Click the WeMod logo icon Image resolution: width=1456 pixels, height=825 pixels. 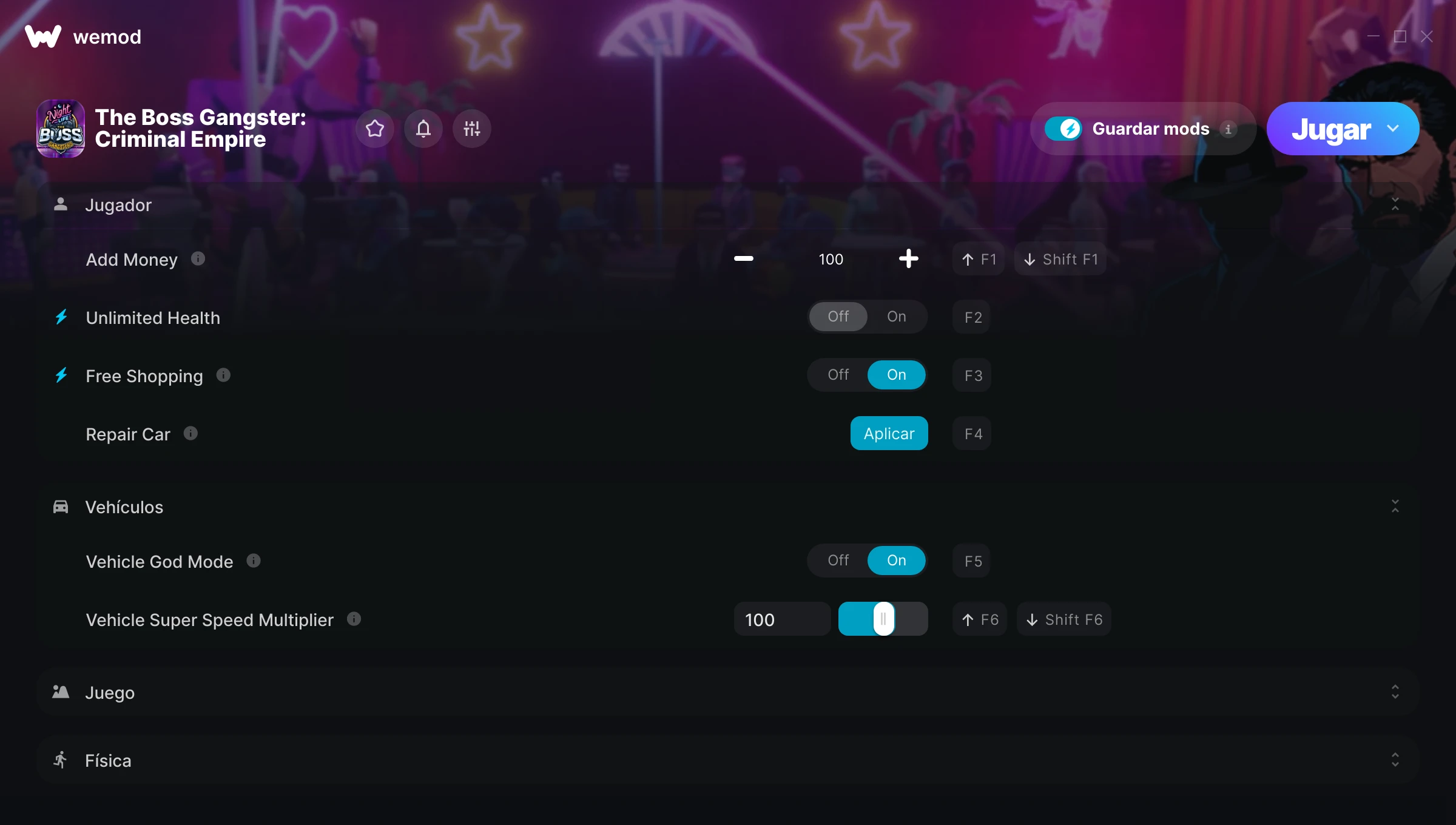(x=43, y=36)
